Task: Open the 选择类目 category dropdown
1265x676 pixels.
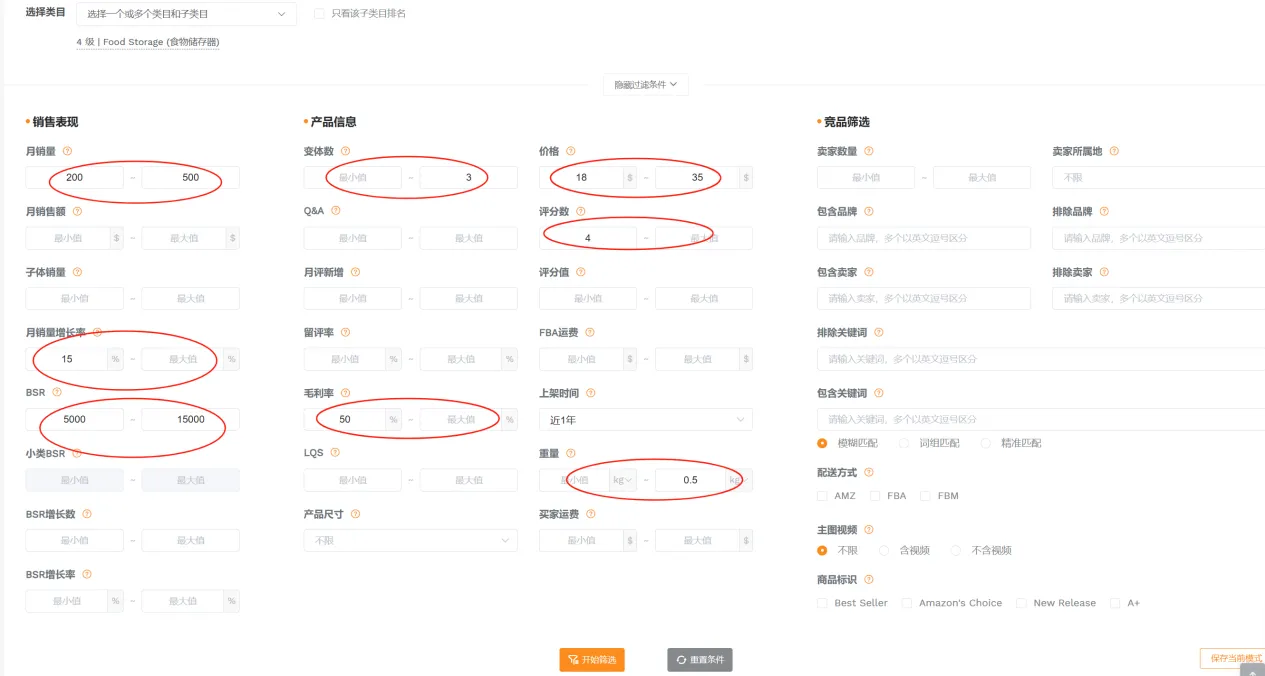Action: coord(186,14)
